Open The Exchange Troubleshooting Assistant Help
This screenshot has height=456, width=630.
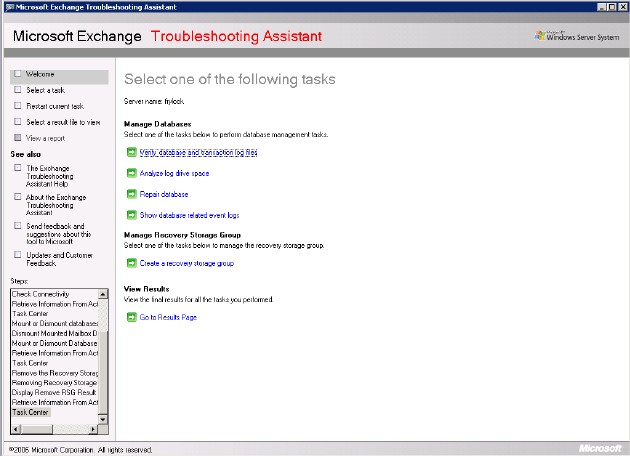tap(49, 176)
